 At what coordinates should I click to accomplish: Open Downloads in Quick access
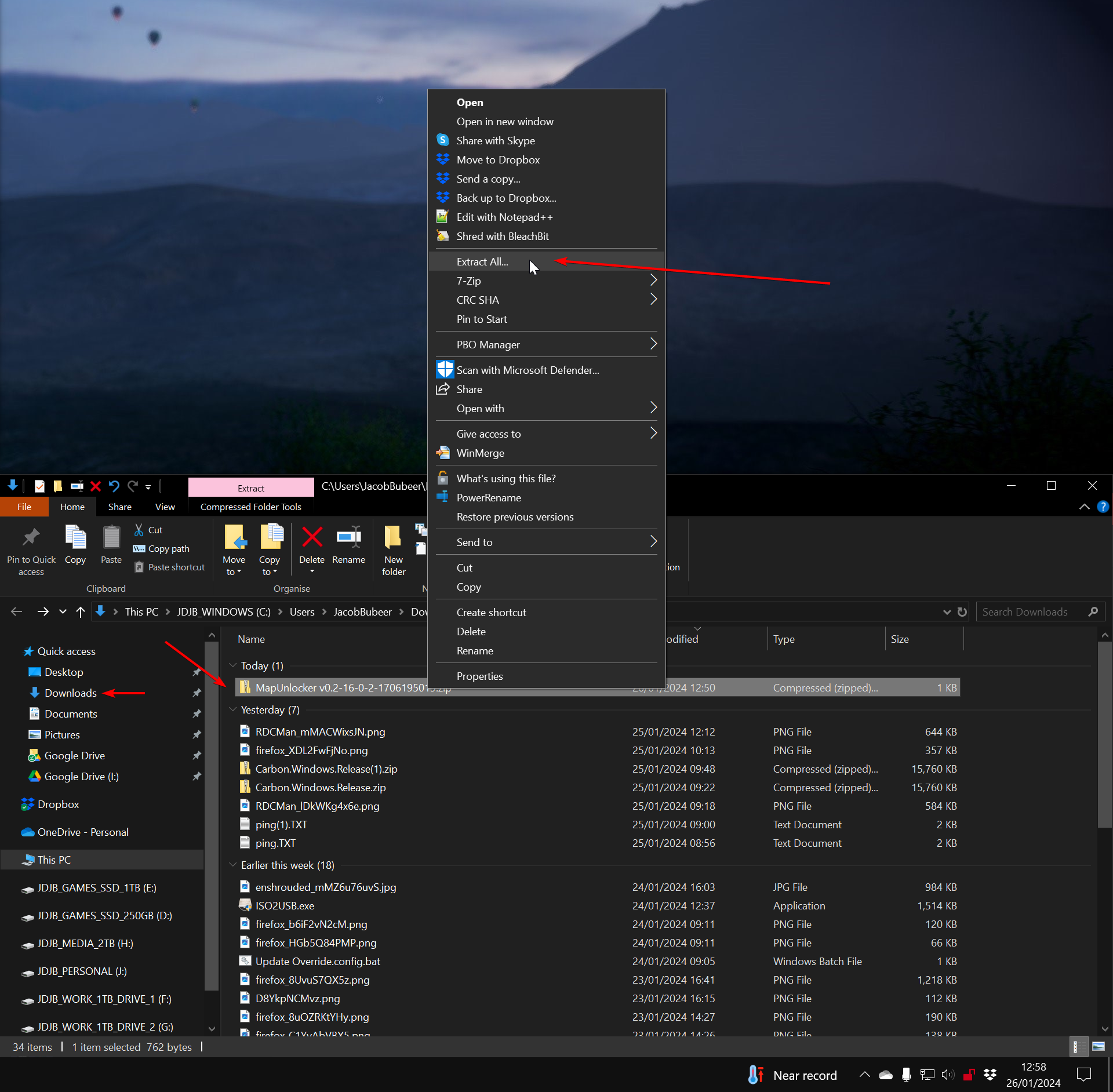[x=70, y=693]
